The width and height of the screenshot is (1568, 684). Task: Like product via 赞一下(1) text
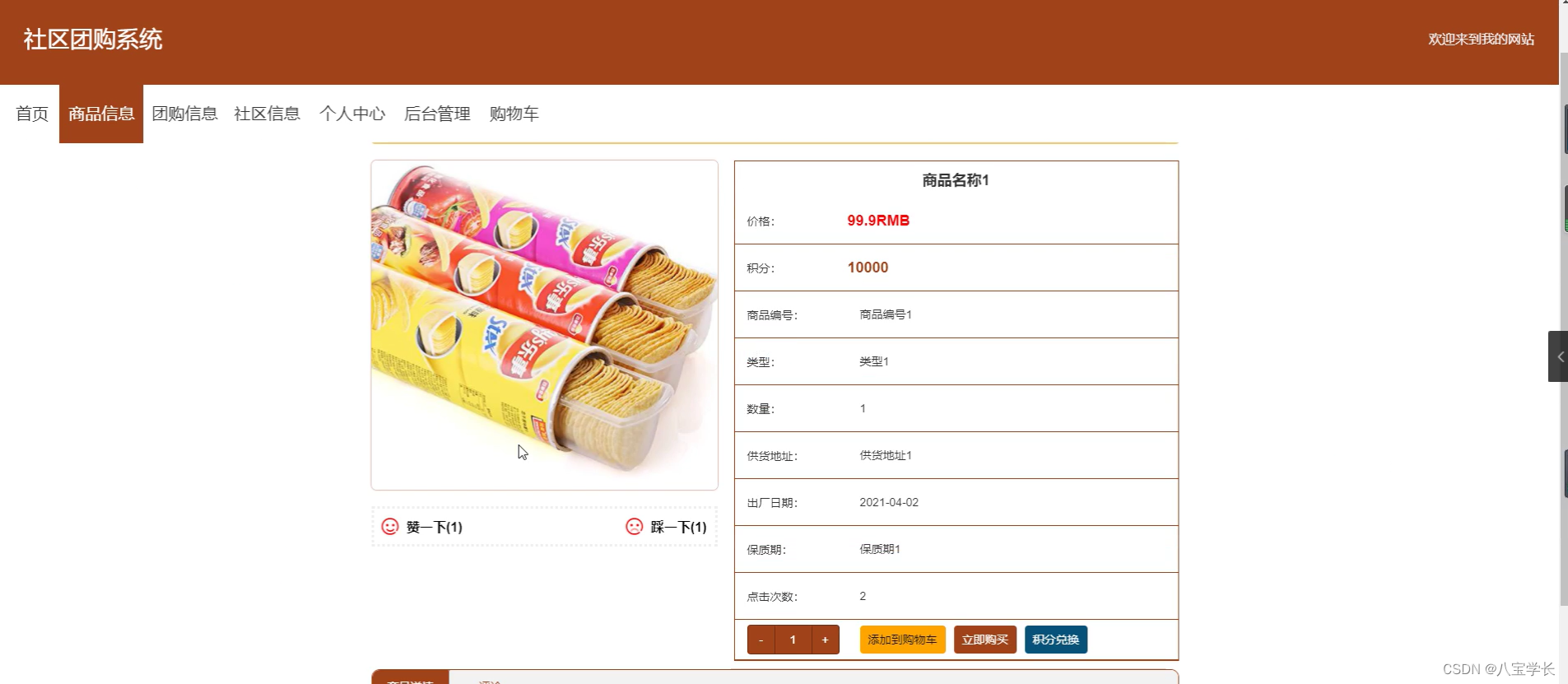[x=435, y=527]
